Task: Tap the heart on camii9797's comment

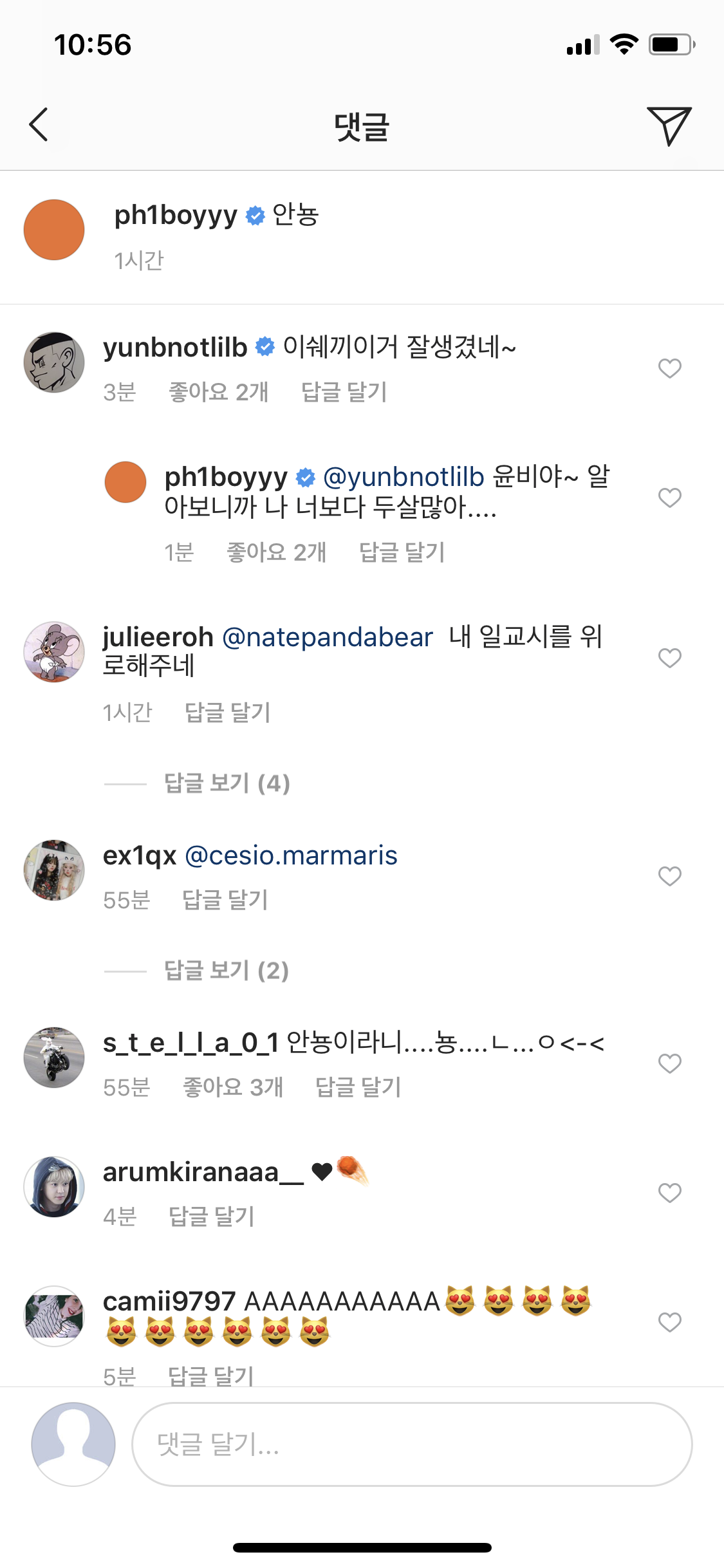Action: (x=669, y=1322)
